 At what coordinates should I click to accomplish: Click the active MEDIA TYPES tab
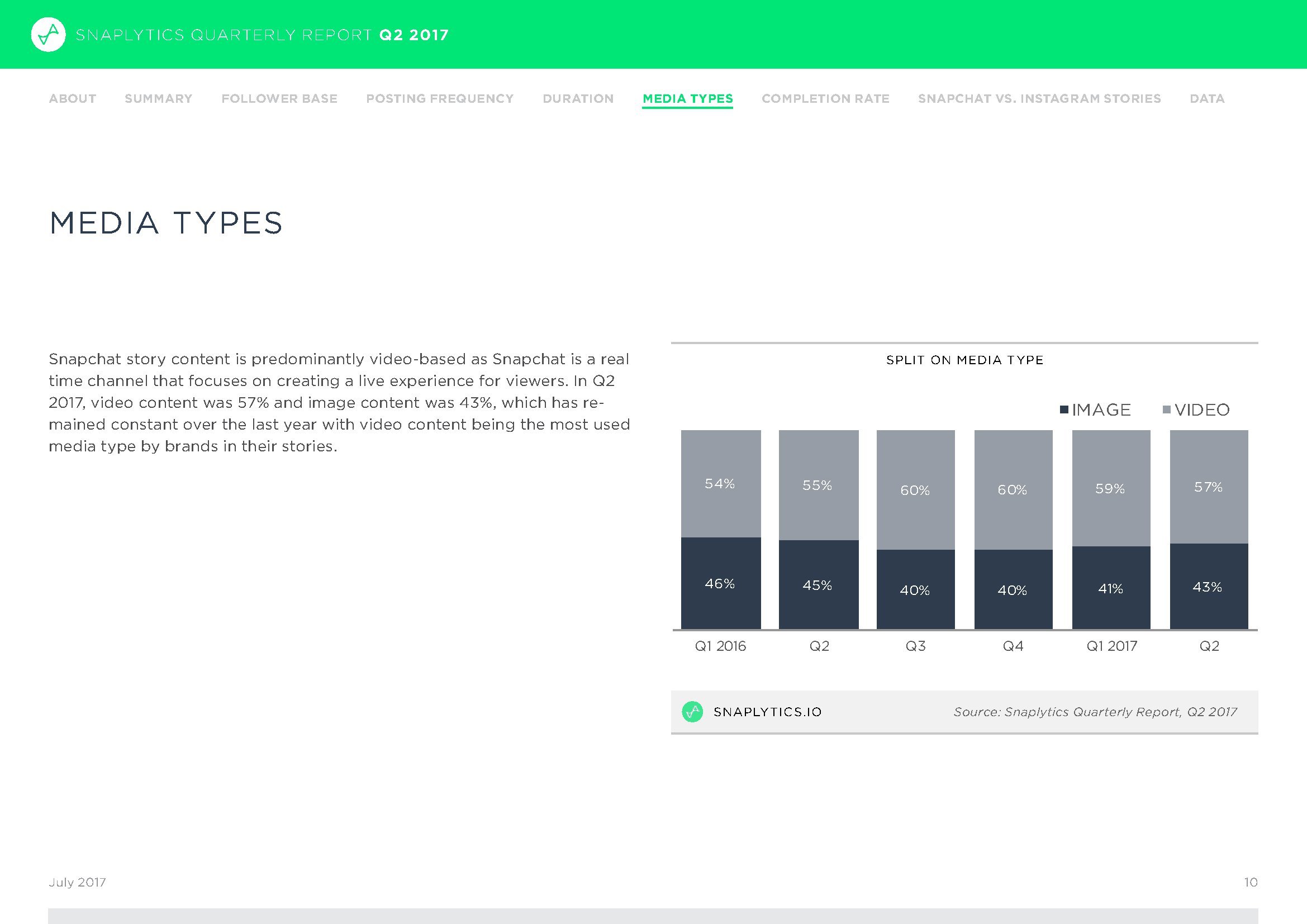[688, 98]
